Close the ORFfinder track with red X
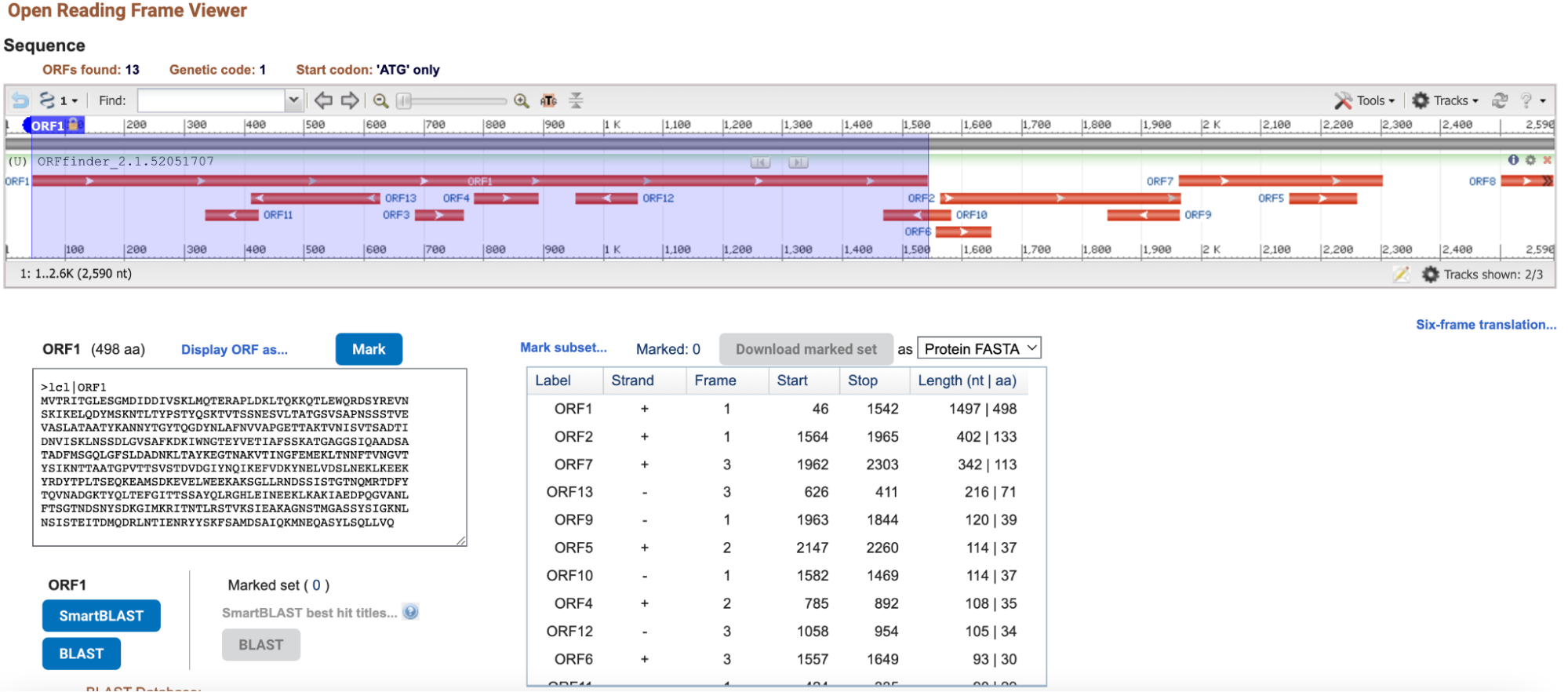Viewport: 1568px width, 692px height. pyautogui.click(x=1548, y=160)
